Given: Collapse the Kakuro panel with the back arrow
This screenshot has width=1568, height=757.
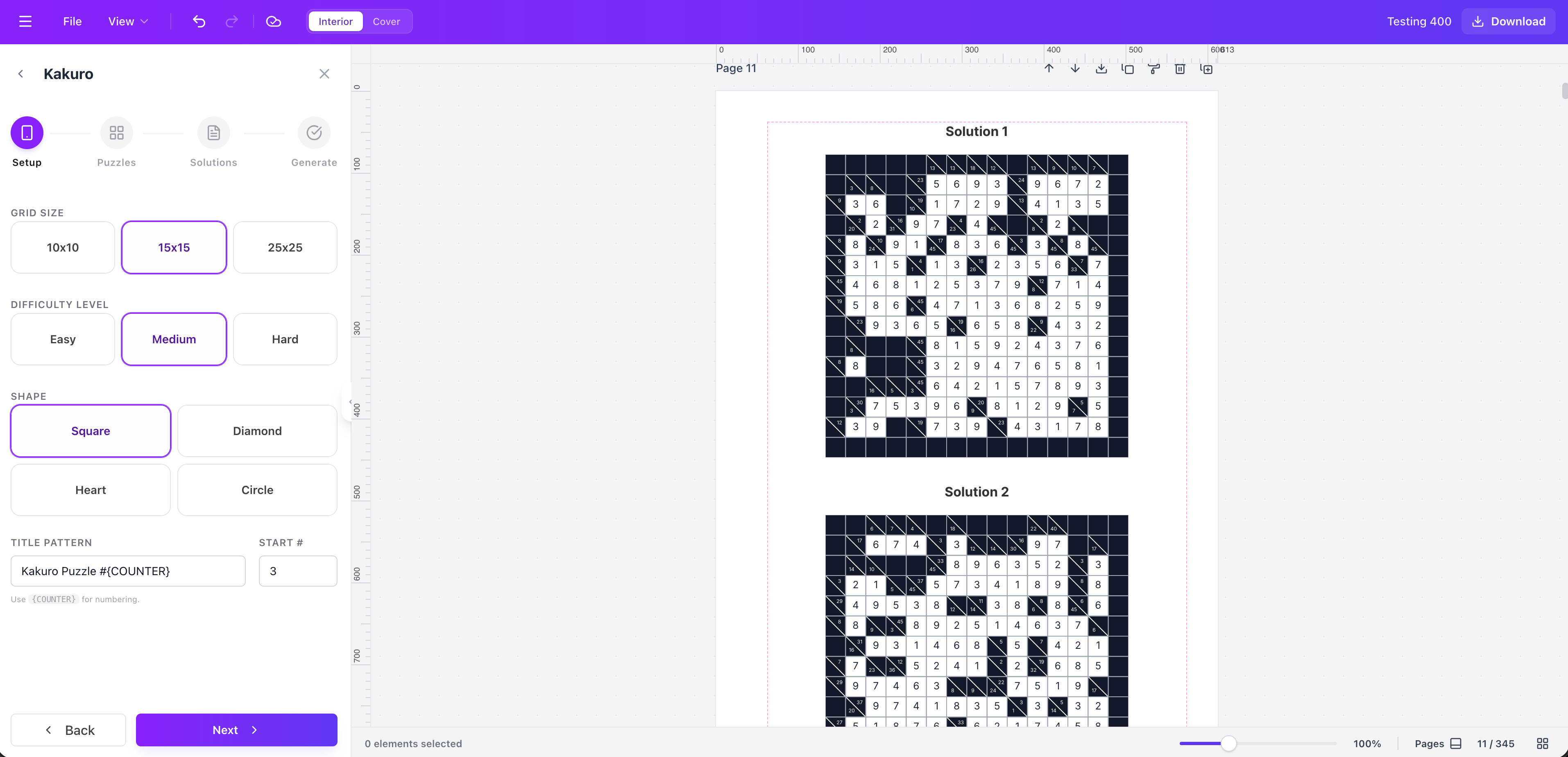Looking at the screenshot, I should tap(21, 74).
